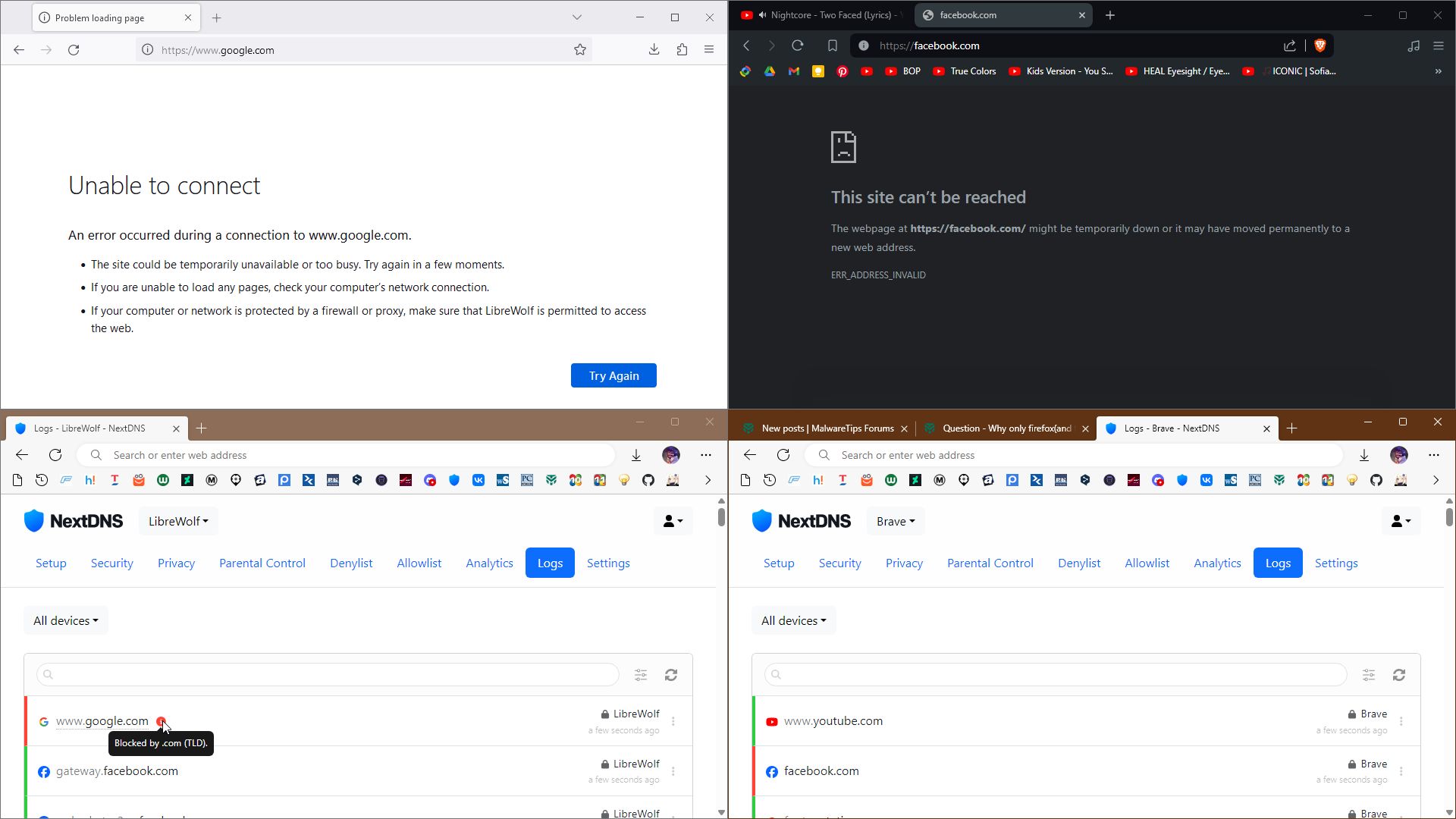1456x819 pixels.
Task: Open All devices dropdown in LibreWolf logs
Action: [x=66, y=620]
